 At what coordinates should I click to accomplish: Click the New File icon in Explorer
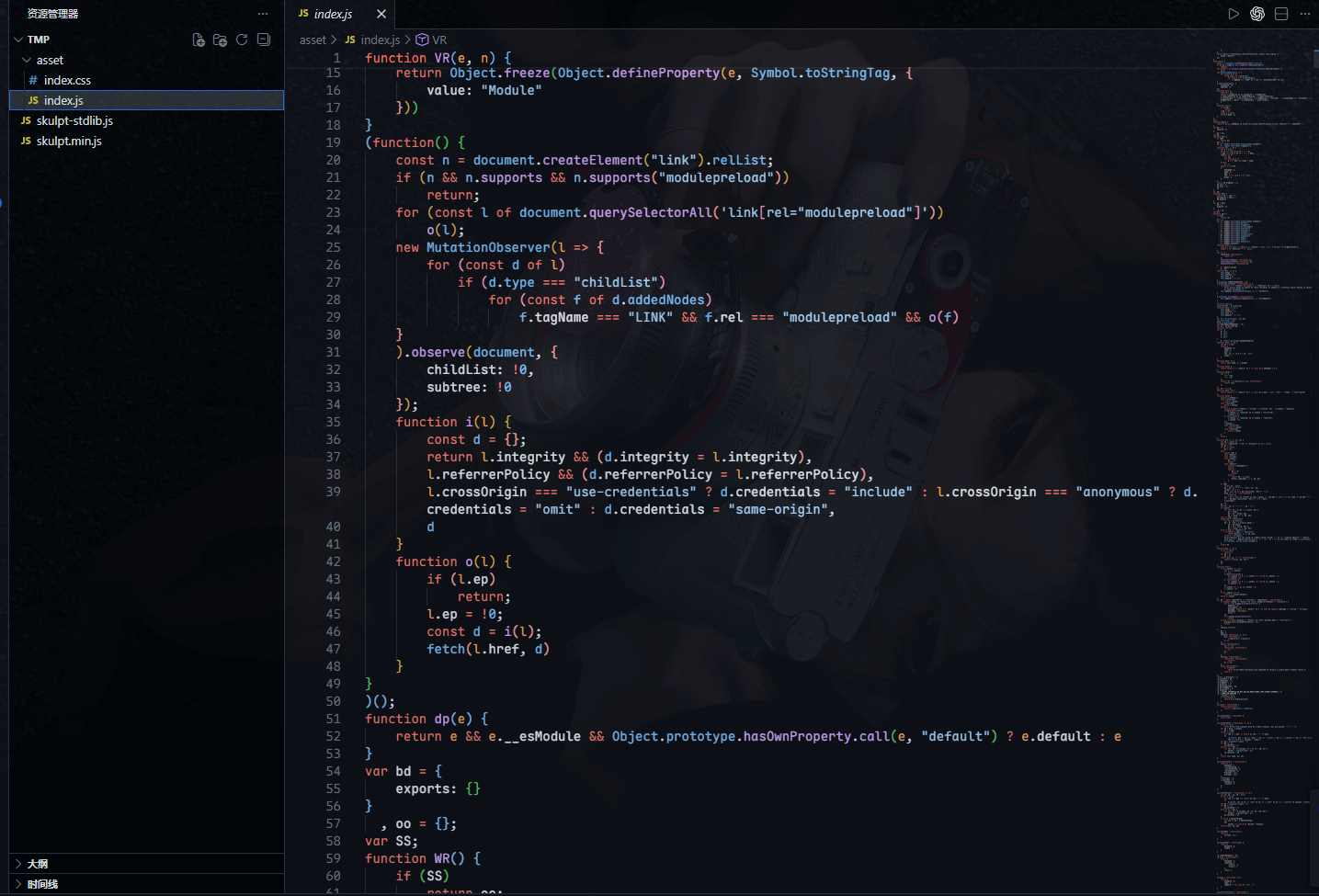pos(198,40)
